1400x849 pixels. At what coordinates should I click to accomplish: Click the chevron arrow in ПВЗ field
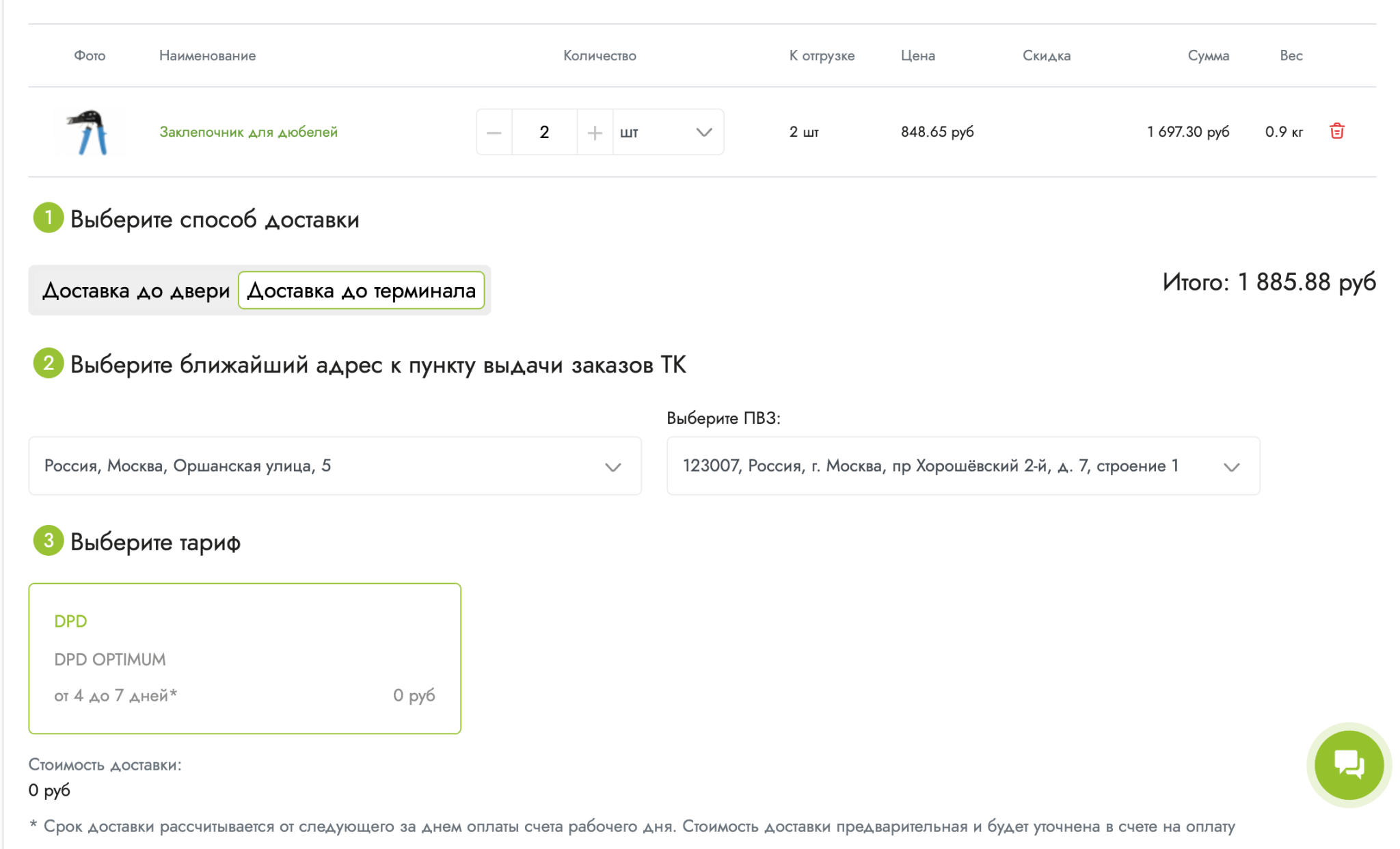coord(1231,467)
